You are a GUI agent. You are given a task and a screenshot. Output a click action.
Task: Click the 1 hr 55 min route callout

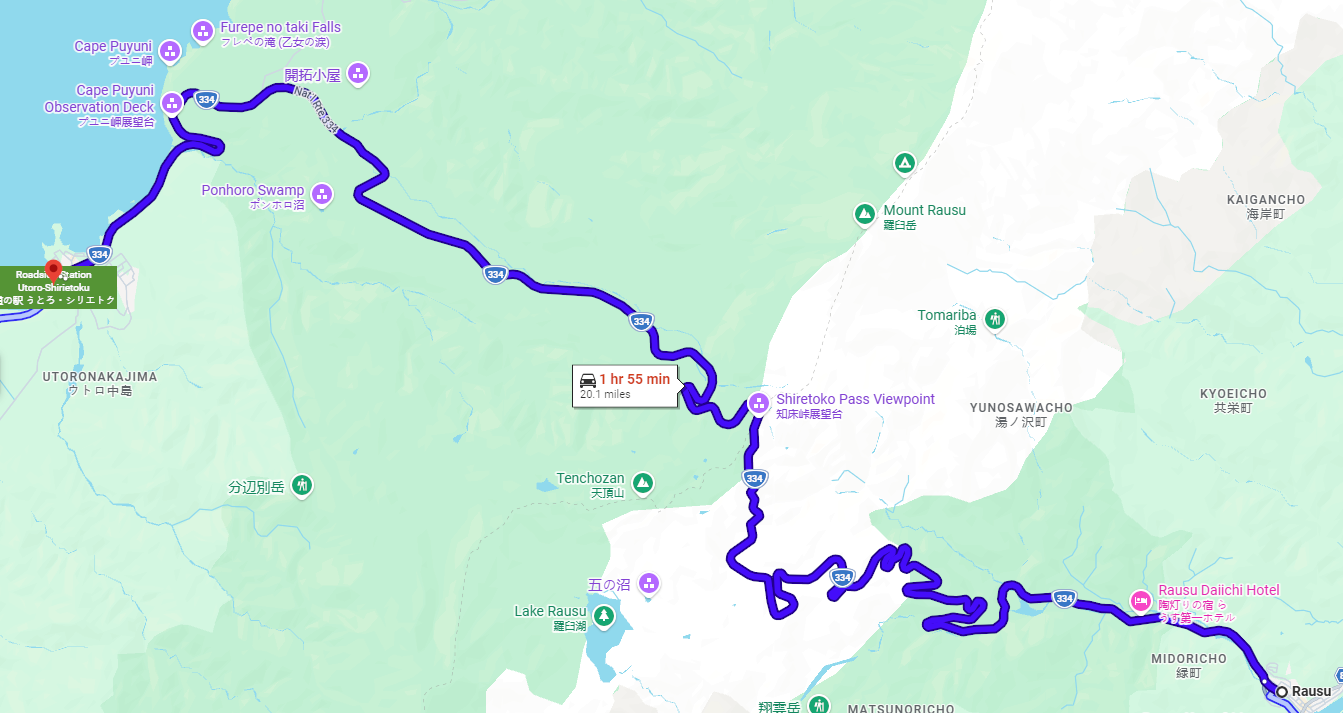click(x=625, y=386)
